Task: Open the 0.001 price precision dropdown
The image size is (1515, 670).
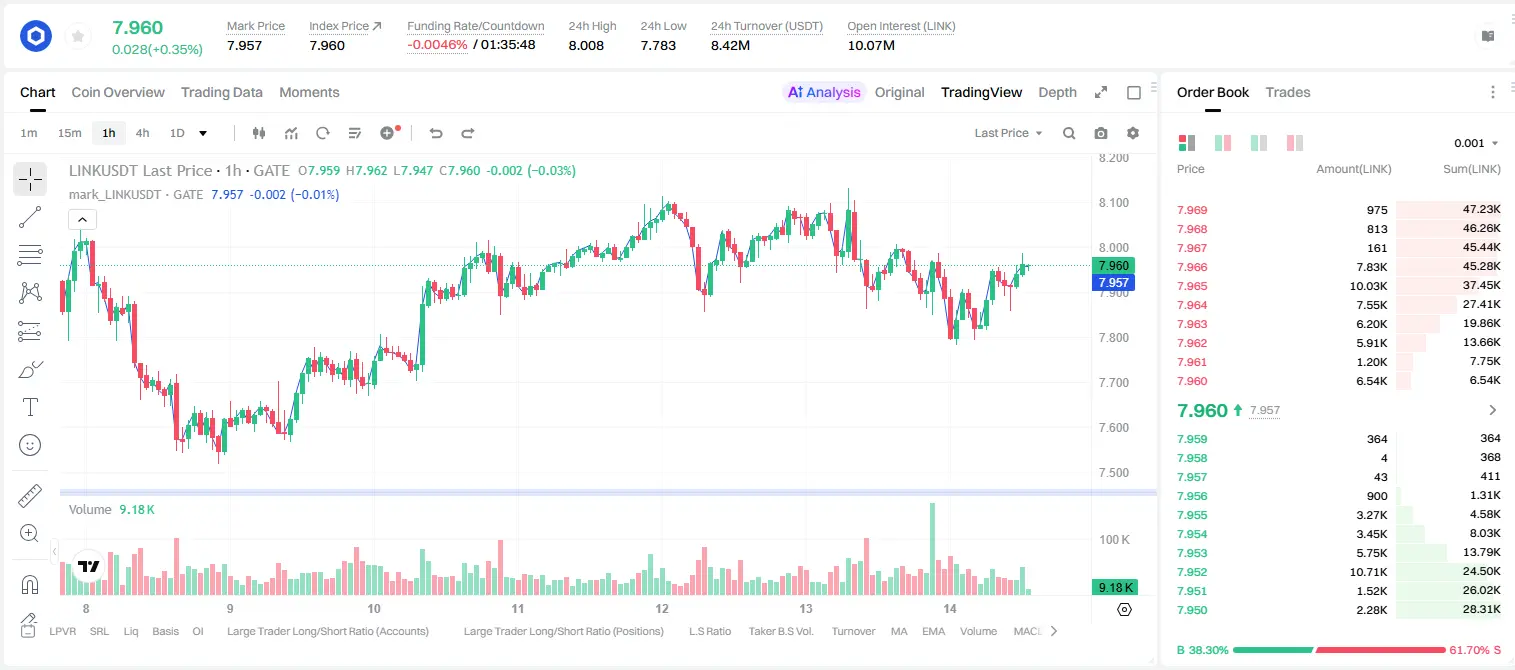Action: tap(1476, 143)
